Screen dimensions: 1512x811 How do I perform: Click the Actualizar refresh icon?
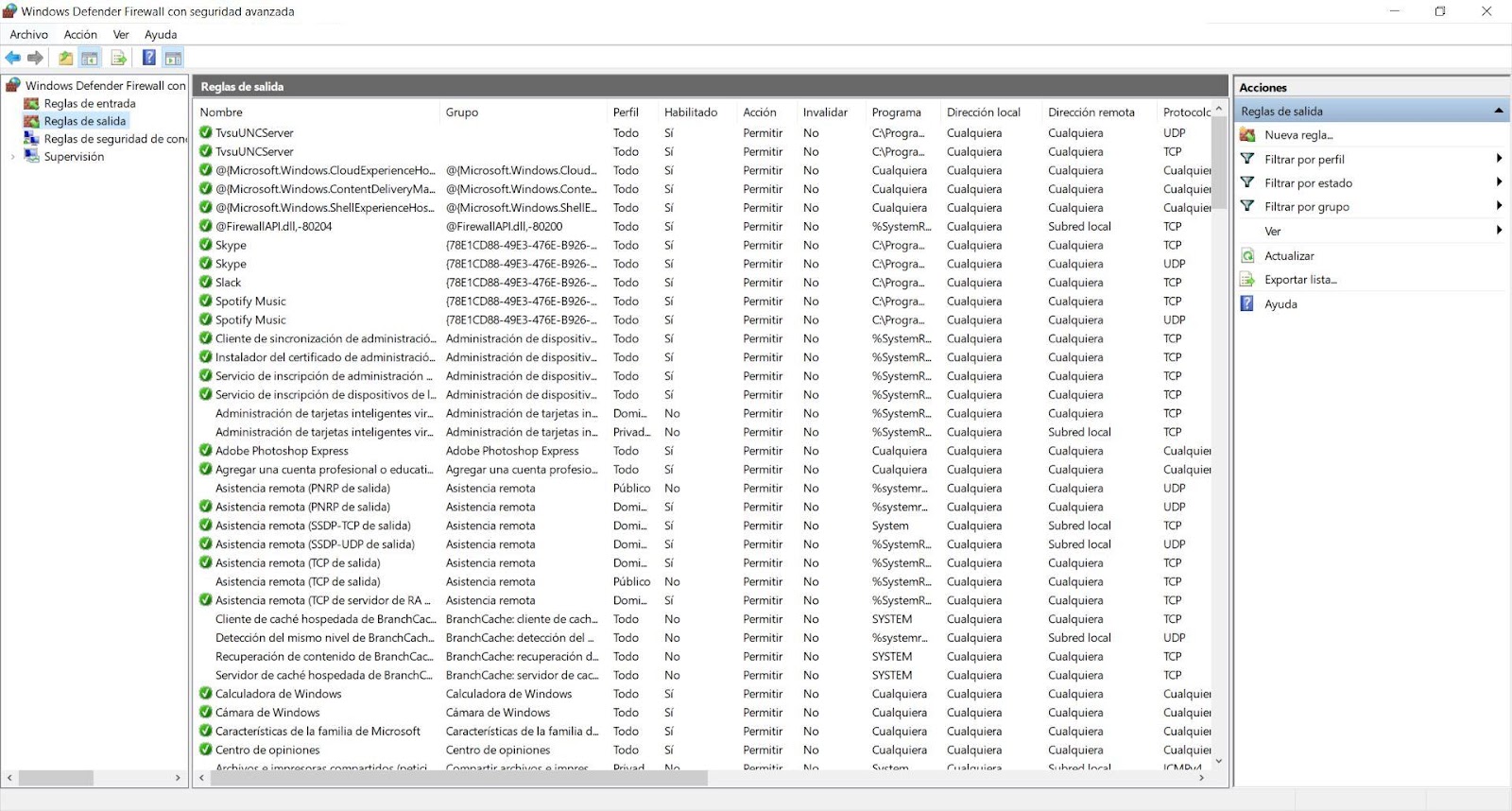(1247, 256)
